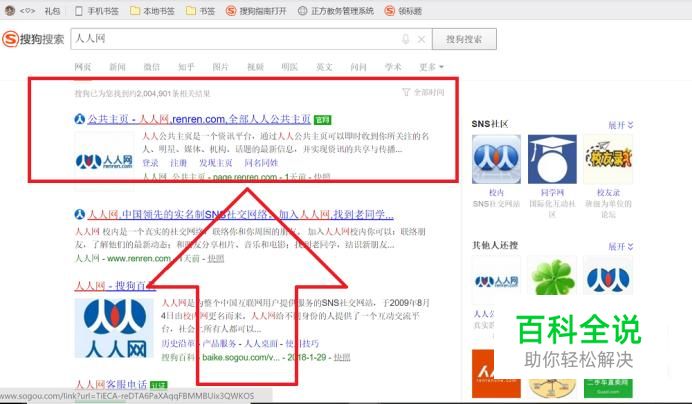Open the 校友录 text link
The height and width of the screenshot is (404, 692).
click(608, 193)
